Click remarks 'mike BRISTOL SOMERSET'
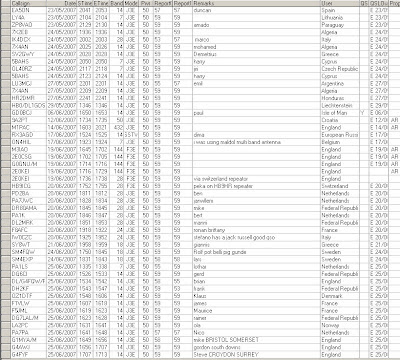400x360 pixels. [x=256, y=340]
